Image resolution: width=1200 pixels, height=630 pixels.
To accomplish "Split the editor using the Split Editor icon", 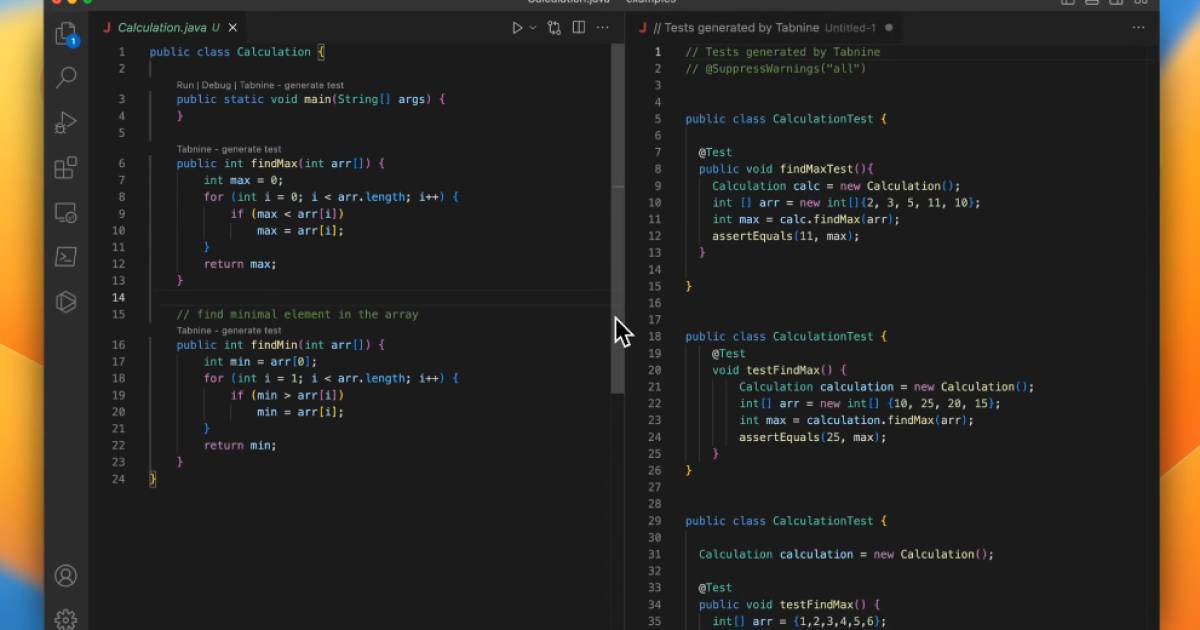I will point(578,27).
